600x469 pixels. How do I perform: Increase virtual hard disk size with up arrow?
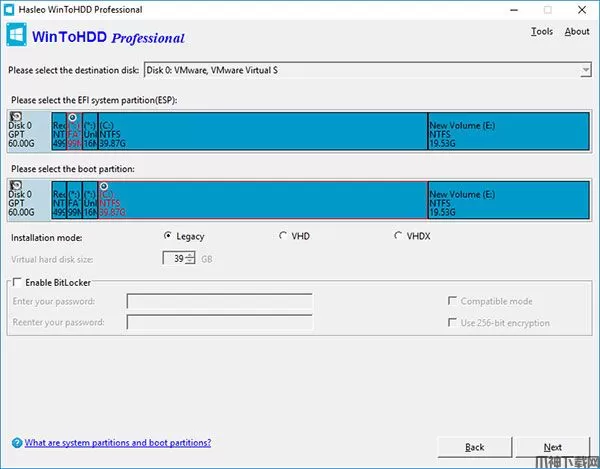[190, 254]
